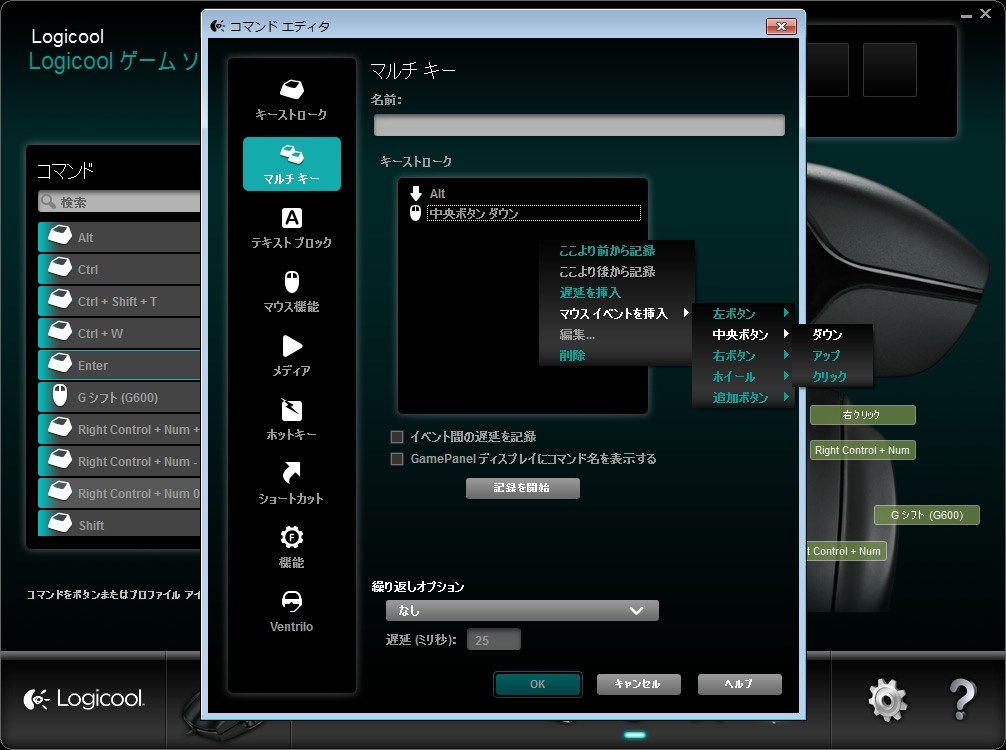1006x750 pixels.
Task: Open the テキストブロック text block category
Action: pos(291,228)
